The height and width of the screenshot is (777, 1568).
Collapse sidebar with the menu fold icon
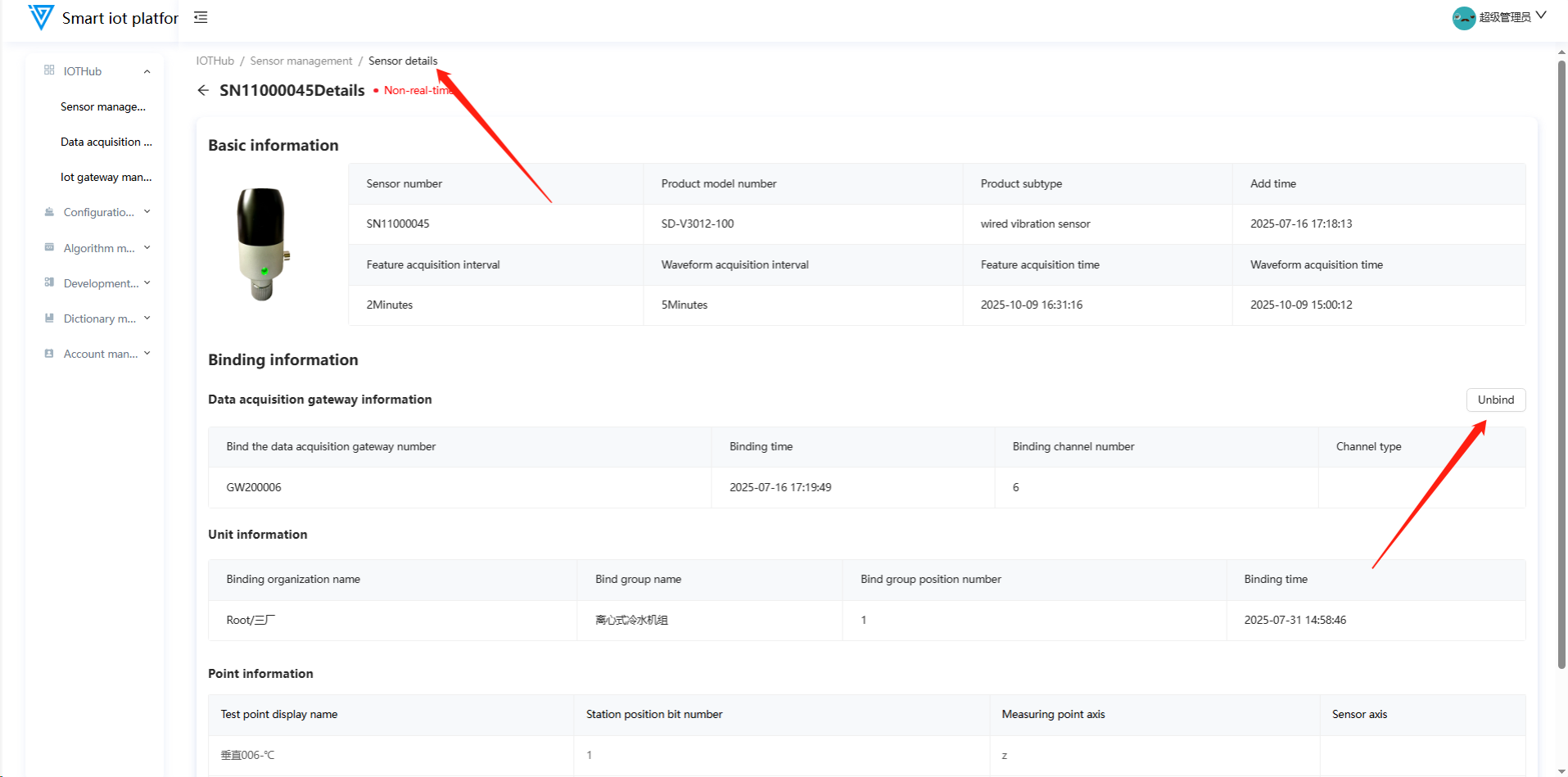coord(201,17)
